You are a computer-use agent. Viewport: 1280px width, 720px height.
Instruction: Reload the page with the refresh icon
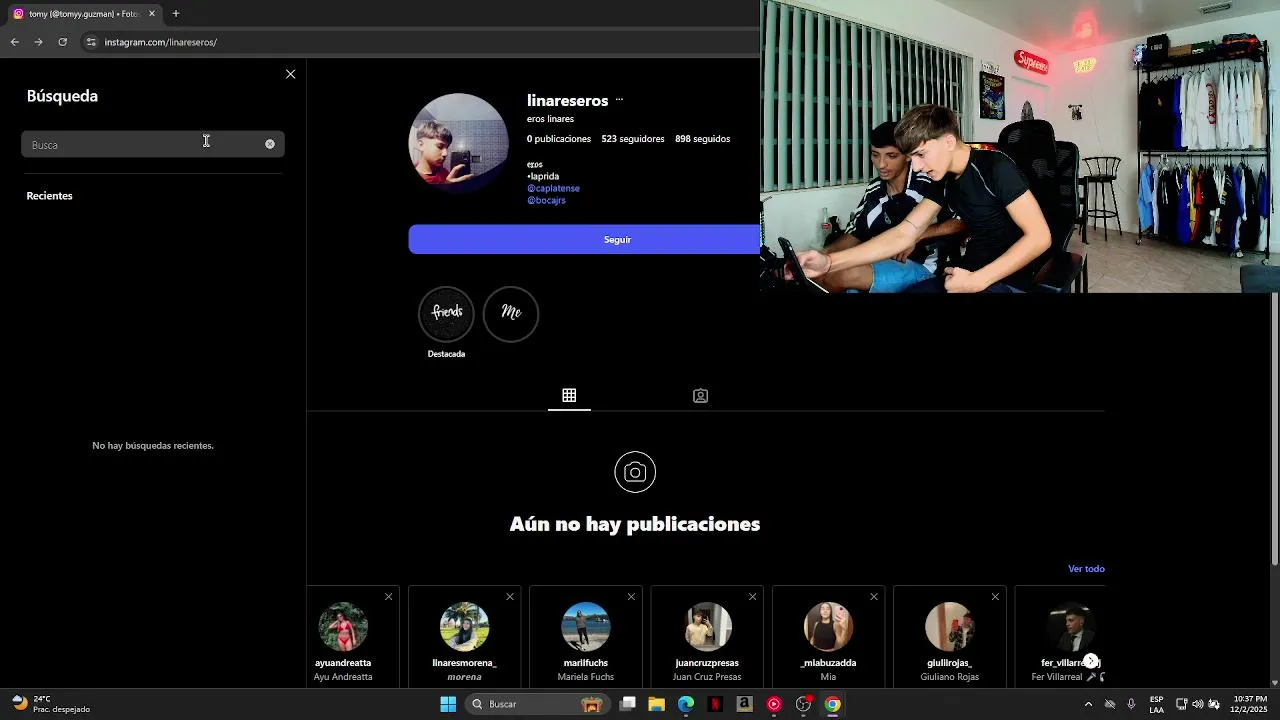[62, 42]
